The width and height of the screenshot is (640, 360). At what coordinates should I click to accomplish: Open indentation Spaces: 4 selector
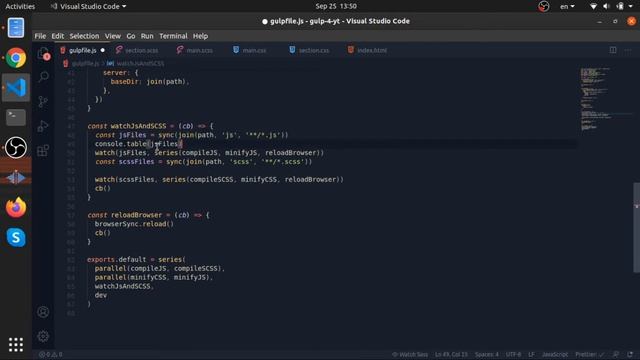click(487, 354)
